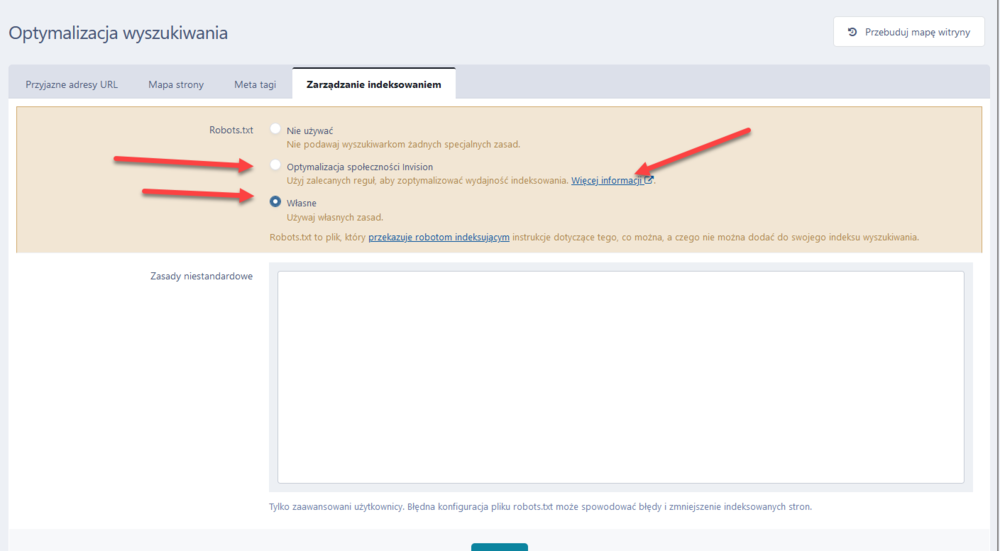Go to the Meta tagi tab
The image size is (1000, 551).
(x=255, y=85)
